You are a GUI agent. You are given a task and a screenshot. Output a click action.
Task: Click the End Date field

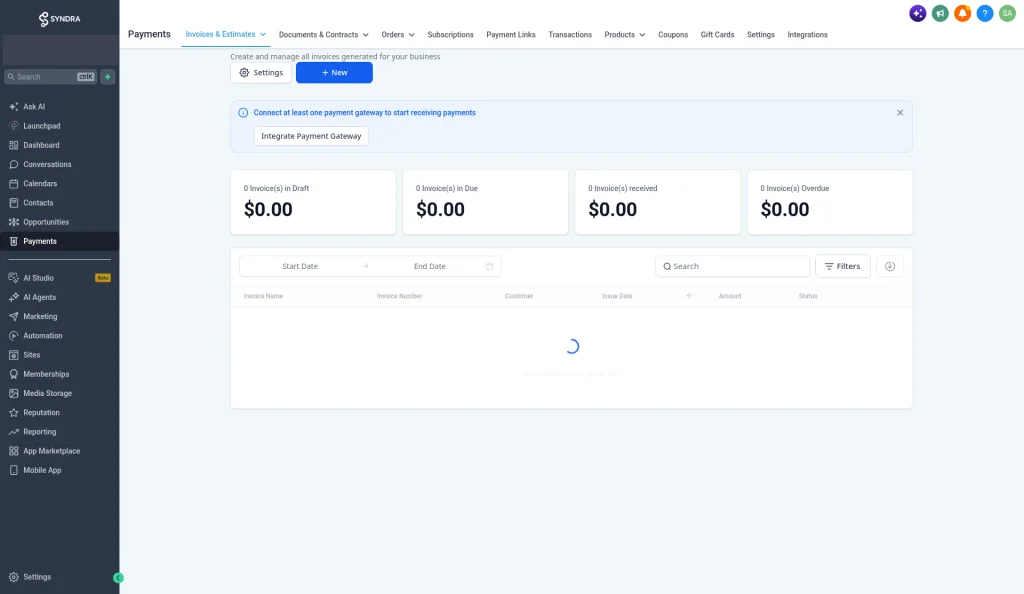(430, 266)
